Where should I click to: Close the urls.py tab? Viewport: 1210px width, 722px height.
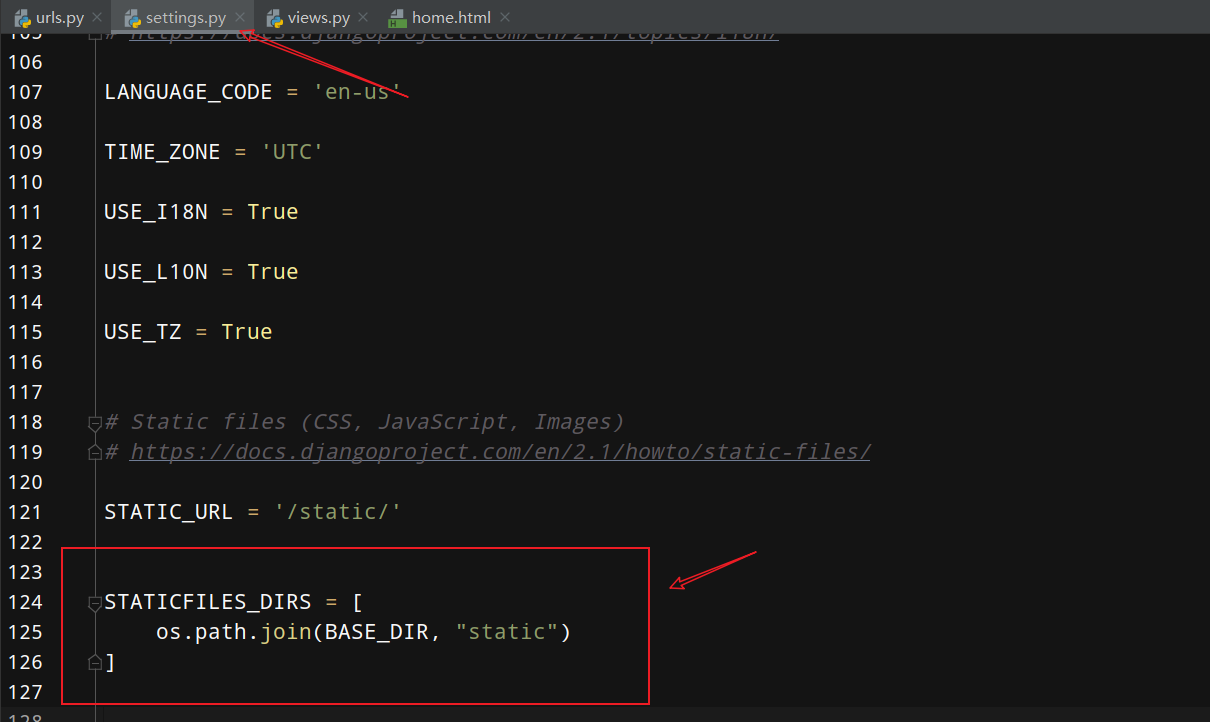(x=96, y=17)
